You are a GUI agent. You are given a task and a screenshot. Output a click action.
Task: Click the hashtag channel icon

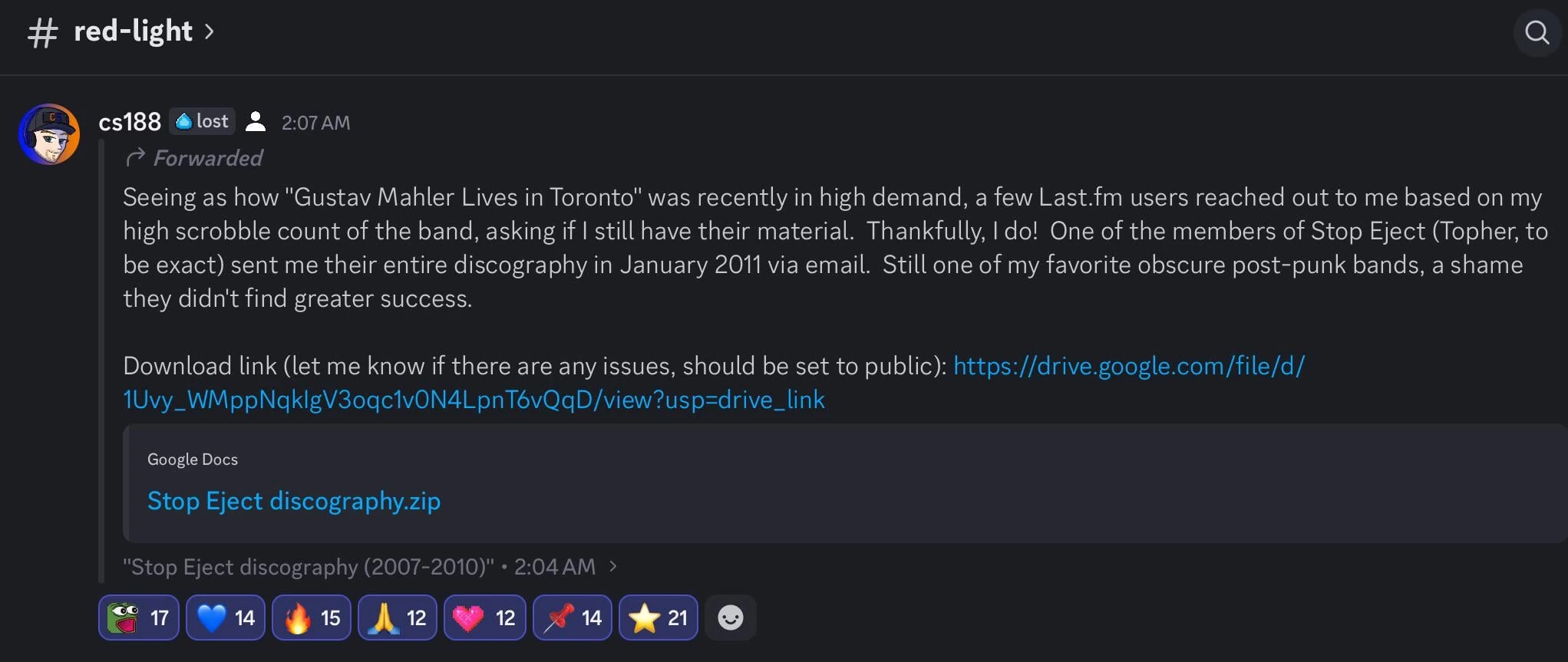pos(42,33)
